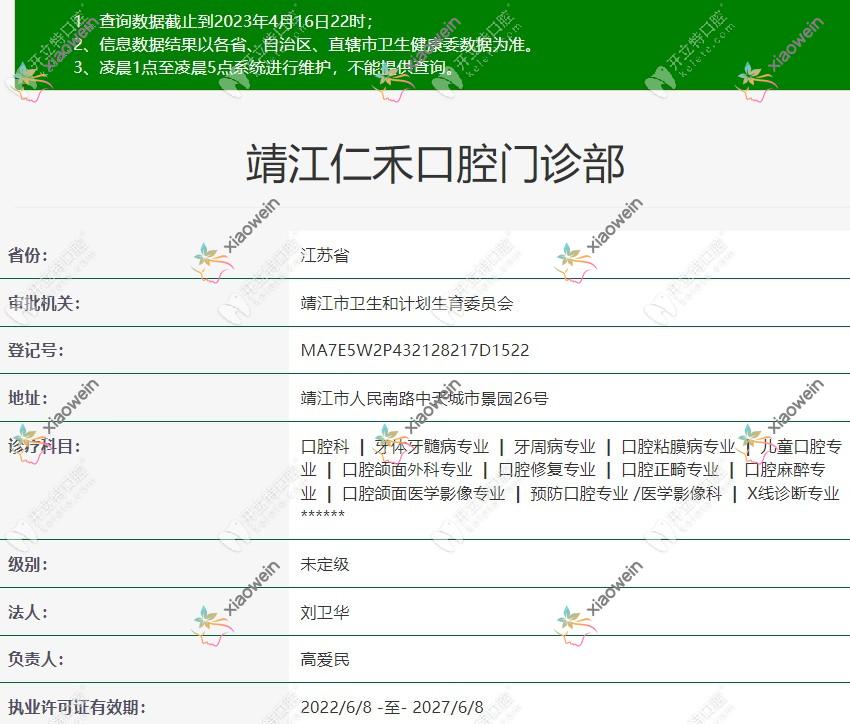Viewport: 850px width, 724px height.
Task: Click notice line 查询数据截止到2023年4月16日22时
Action: tap(224, 21)
